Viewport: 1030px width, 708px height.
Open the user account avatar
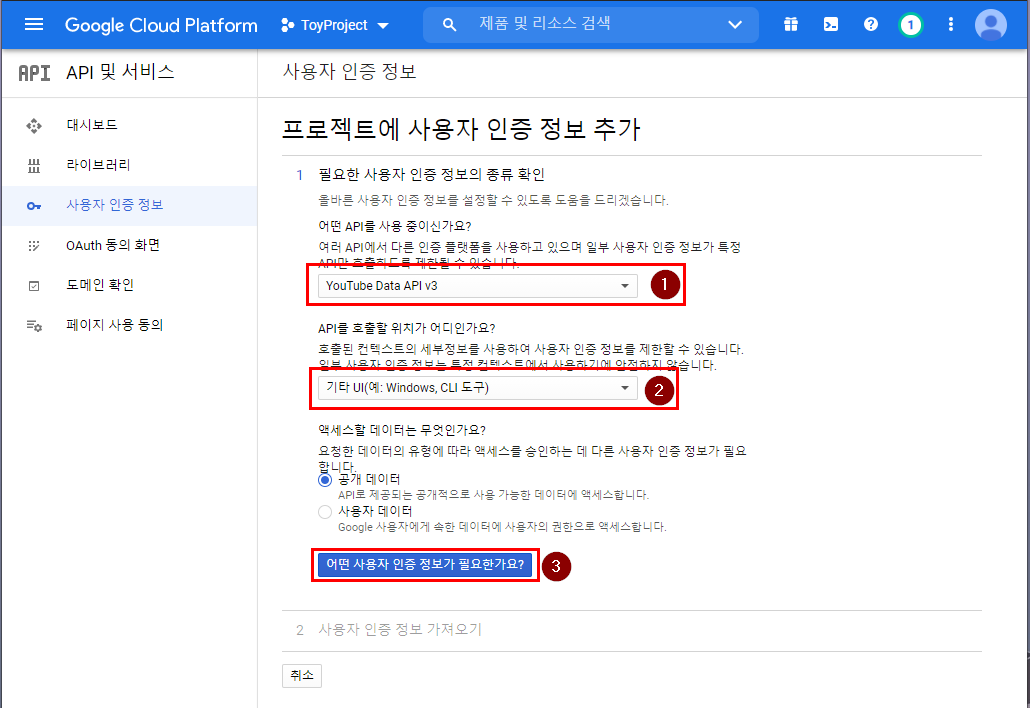pyautogui.click(x=991, y=25)
